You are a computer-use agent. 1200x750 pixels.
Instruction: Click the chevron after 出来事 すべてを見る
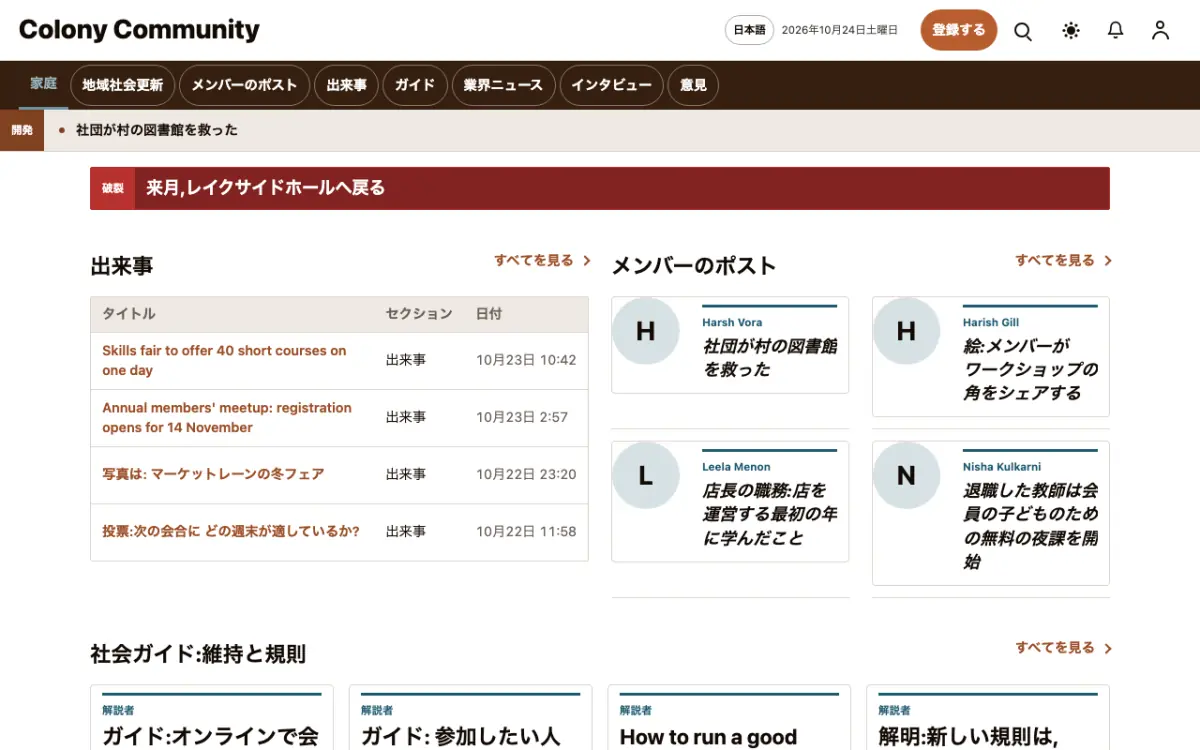pos(587,261)
